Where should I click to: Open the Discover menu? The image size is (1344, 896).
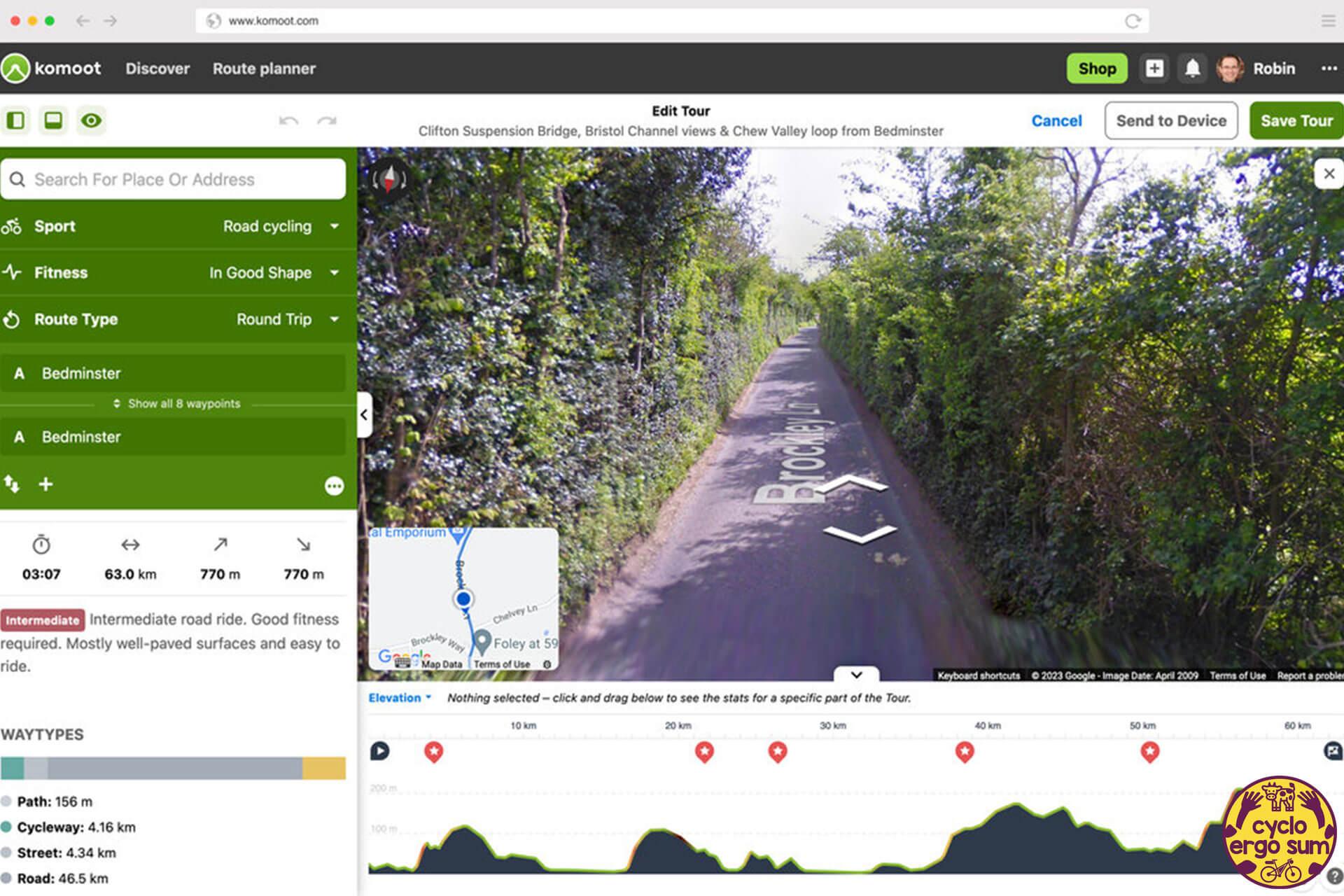point(157,69)
